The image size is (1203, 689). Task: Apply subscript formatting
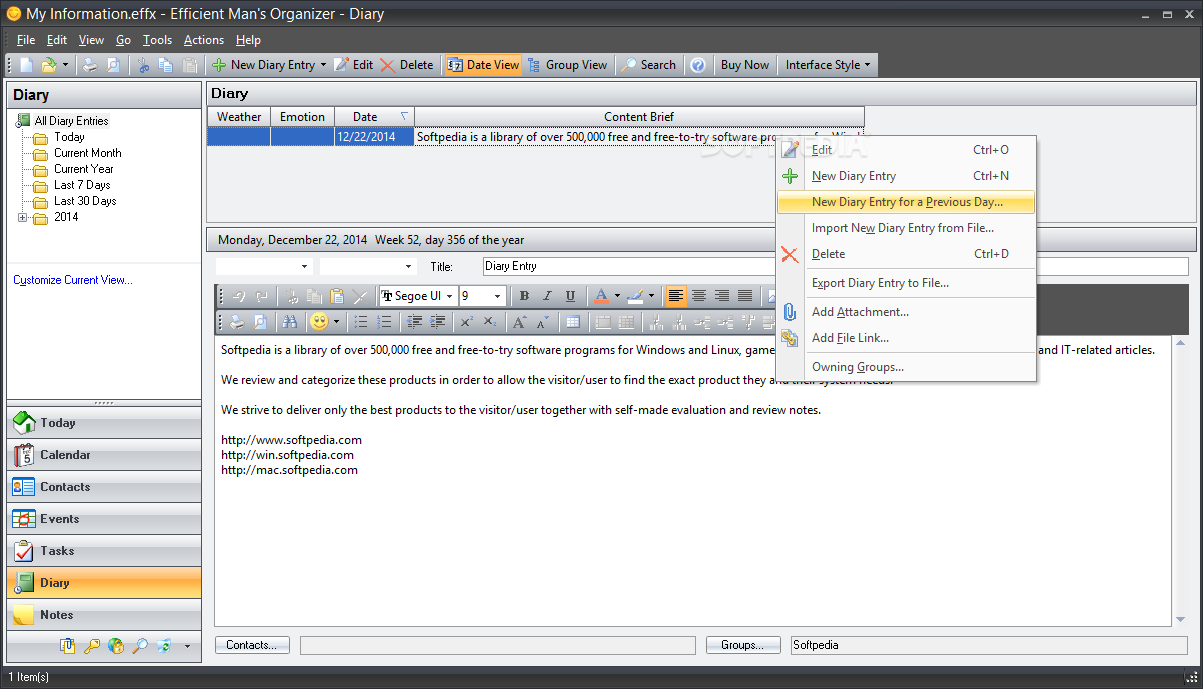489,322
